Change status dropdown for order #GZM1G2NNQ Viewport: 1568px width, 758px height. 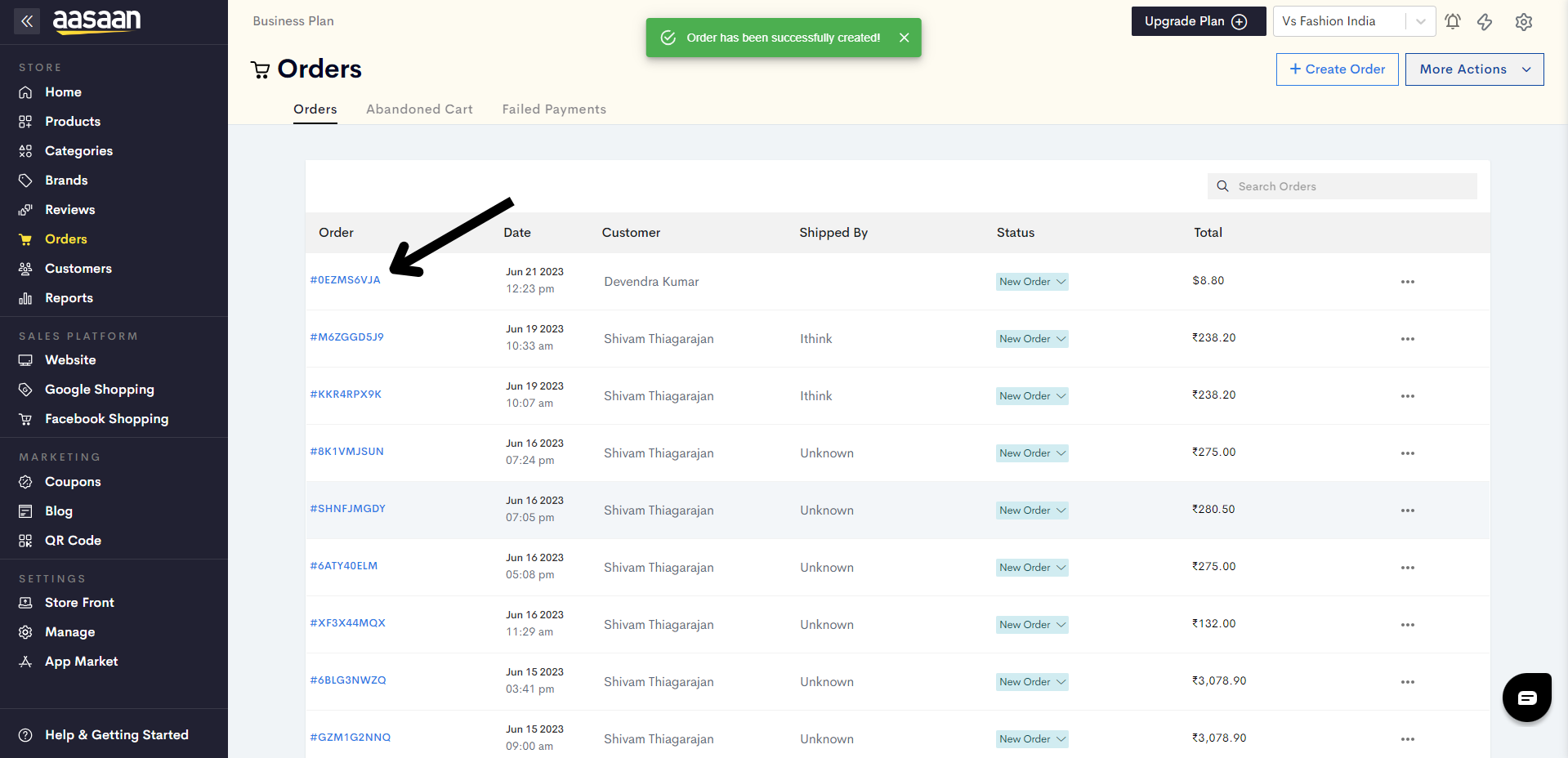pos(1032,739)
